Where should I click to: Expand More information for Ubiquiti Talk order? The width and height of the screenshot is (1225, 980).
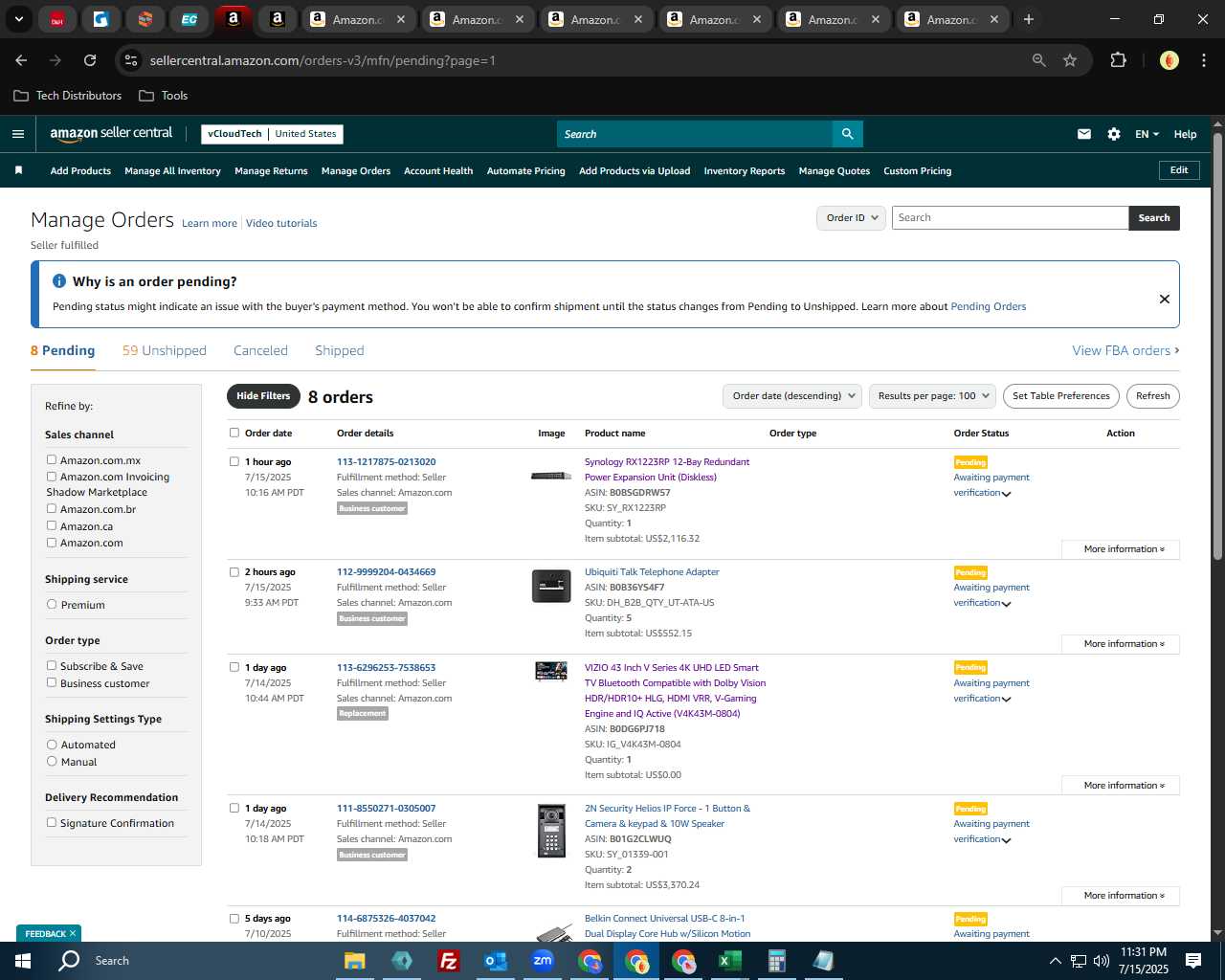pos(1122,644)
